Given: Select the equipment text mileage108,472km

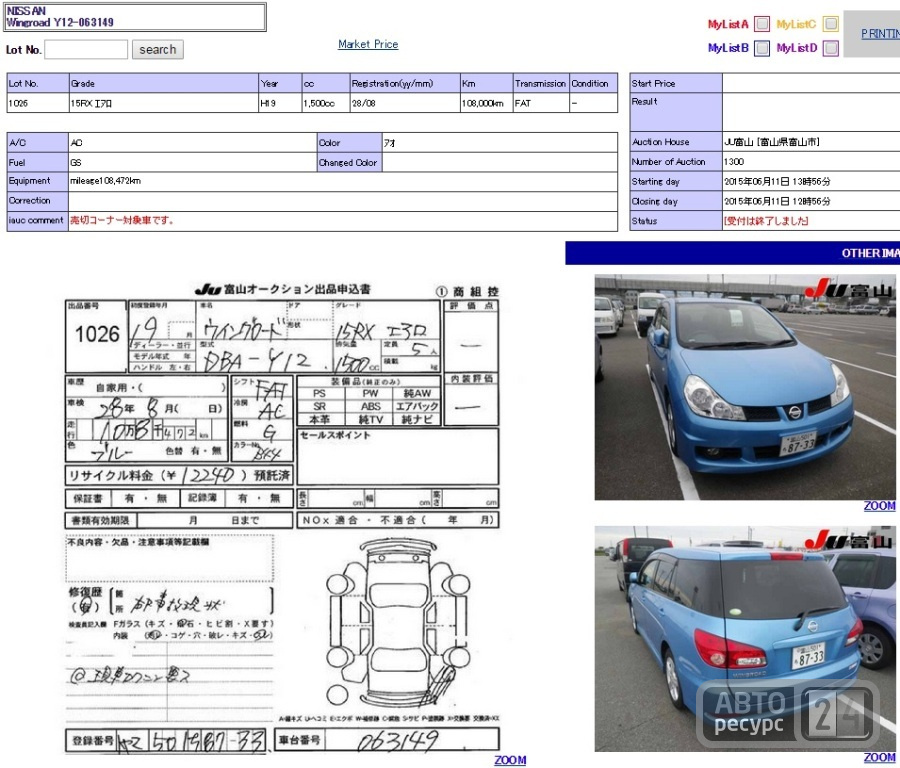Looking at the screenshot, I should [x=106, y=181].
